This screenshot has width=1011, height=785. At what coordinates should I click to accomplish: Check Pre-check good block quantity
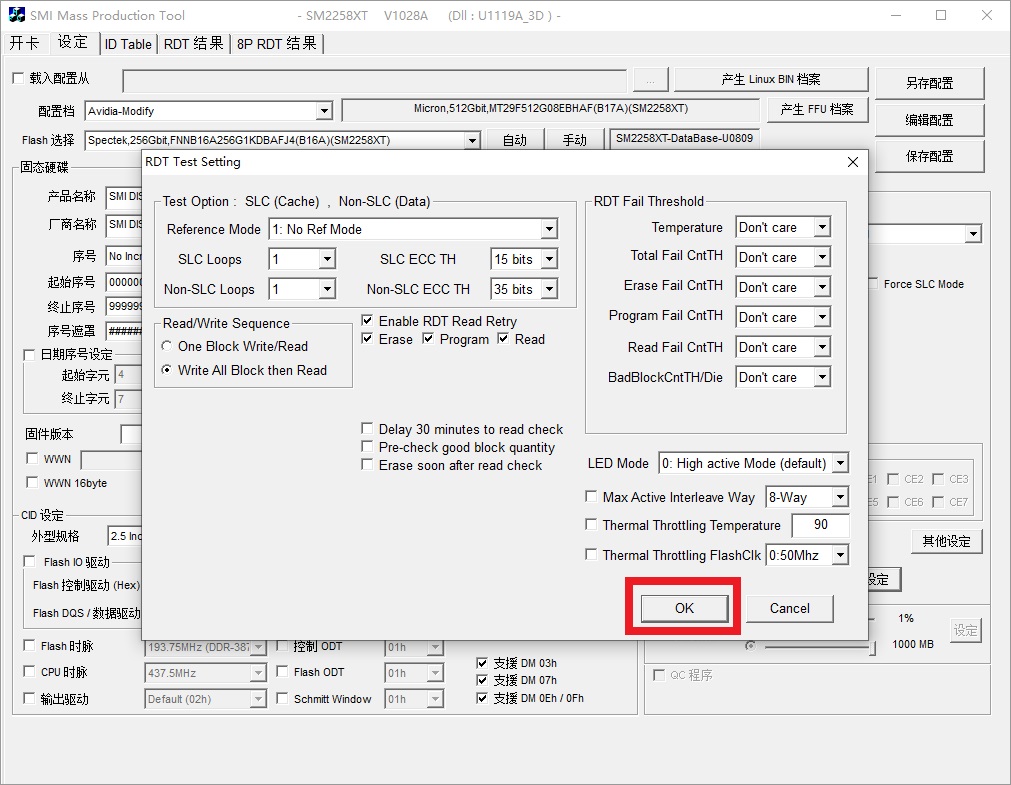pyautogui.click(x=368, y=447)
